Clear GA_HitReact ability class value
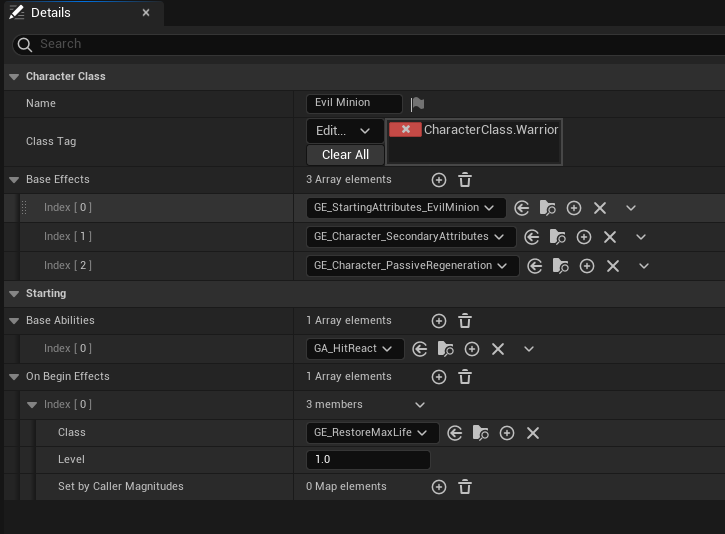725x534 pixels. [498, 349]
